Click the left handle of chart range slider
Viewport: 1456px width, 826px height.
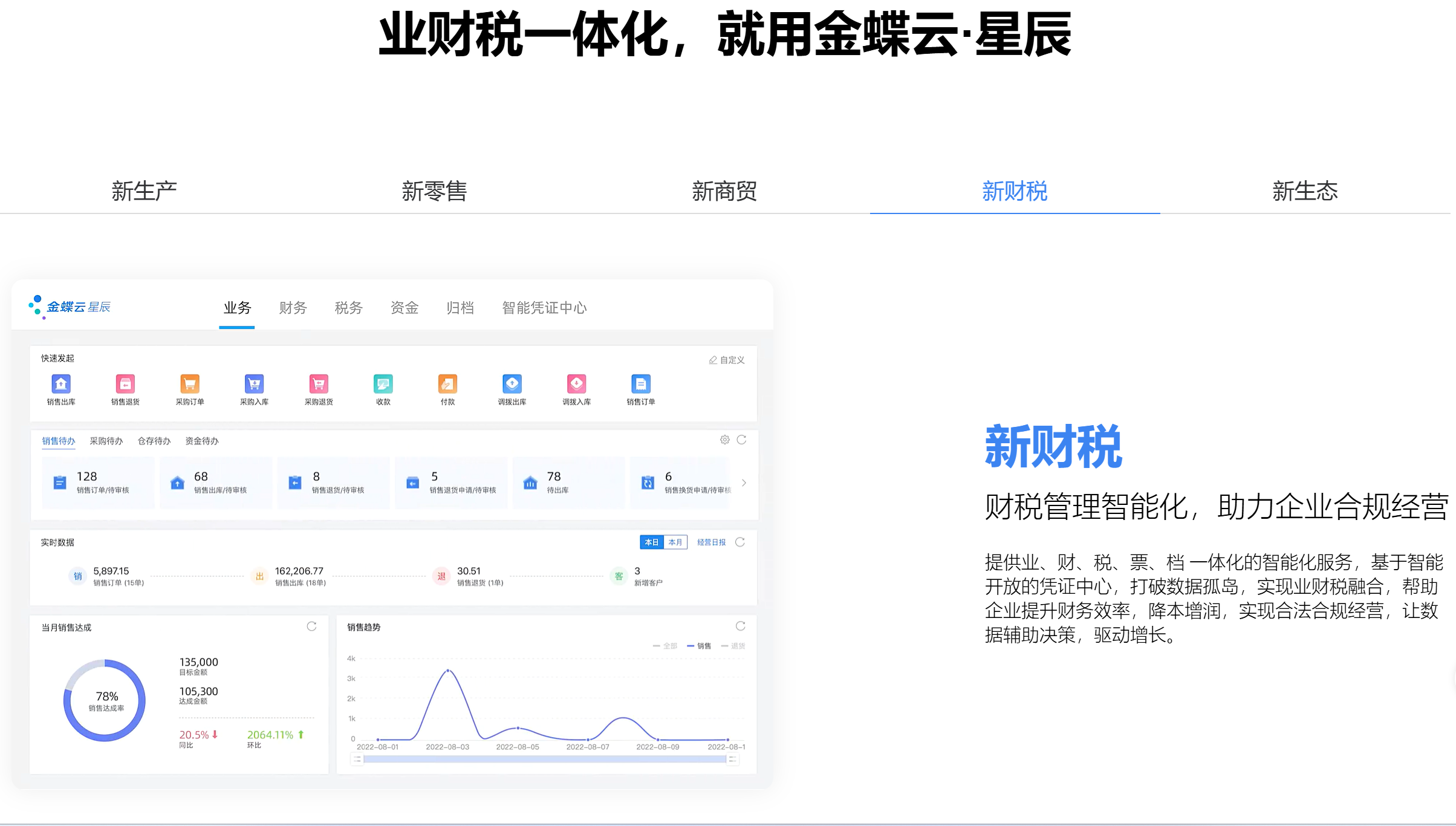357,759
